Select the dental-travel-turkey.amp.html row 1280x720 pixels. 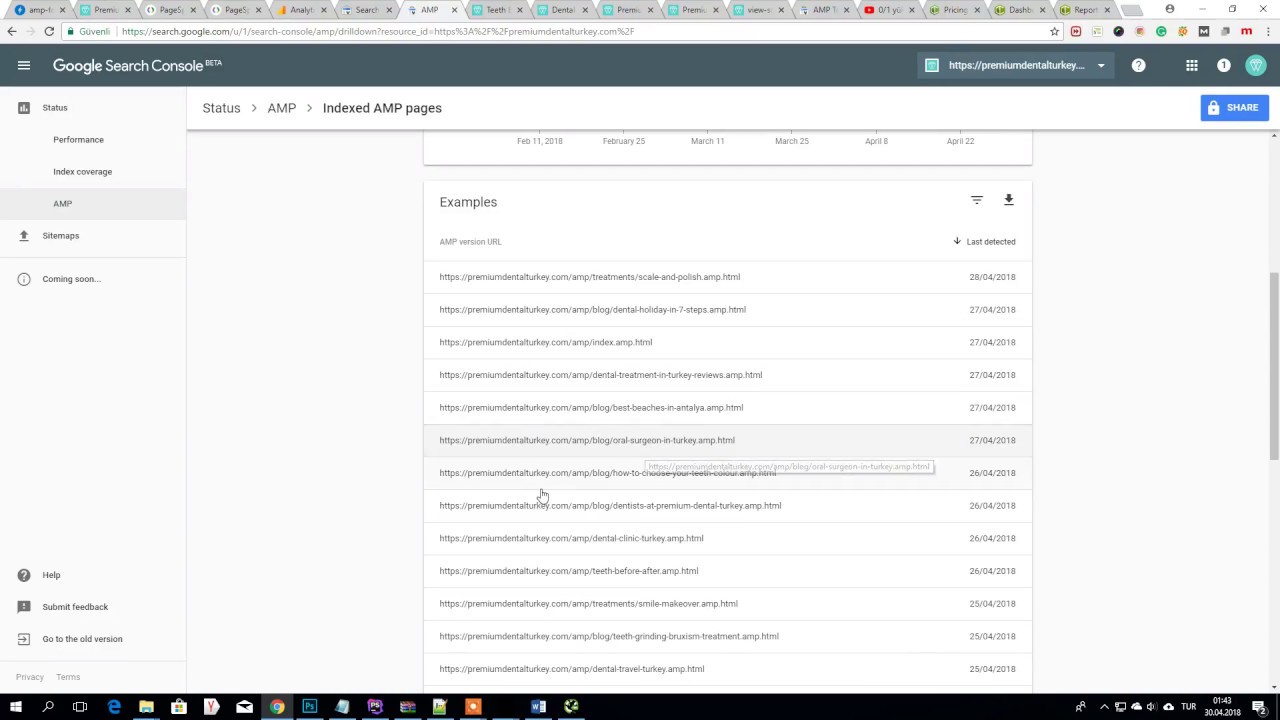point(727,669)
